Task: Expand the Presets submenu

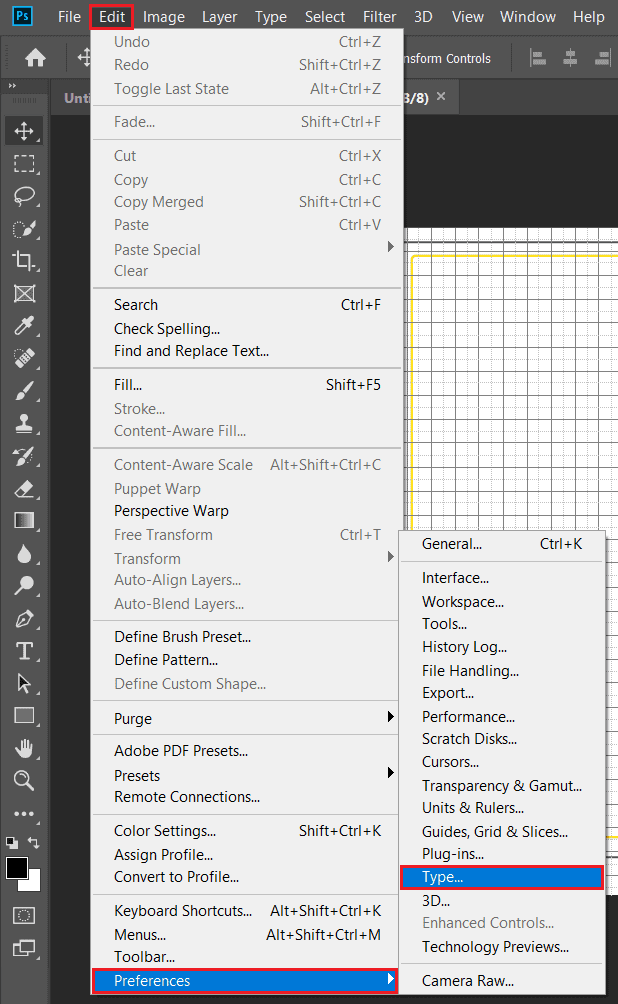Action: pos(391,773)
